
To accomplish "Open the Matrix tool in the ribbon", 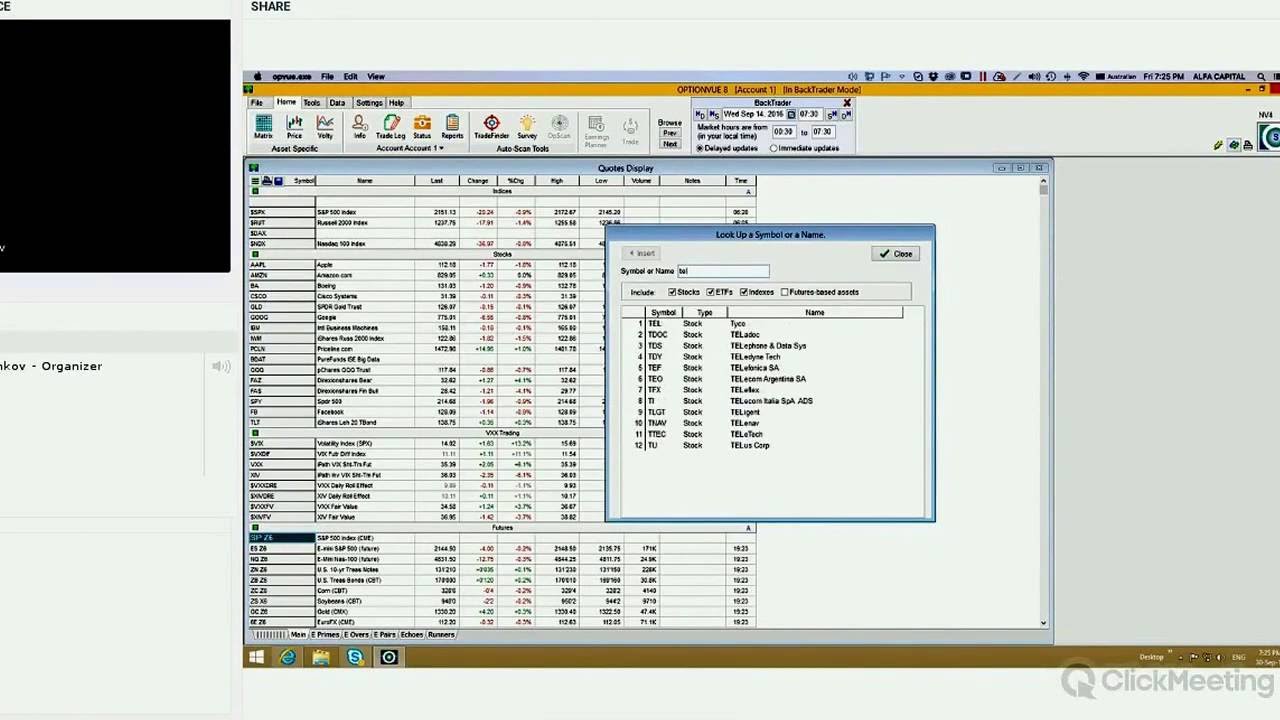I will [263, 127].
